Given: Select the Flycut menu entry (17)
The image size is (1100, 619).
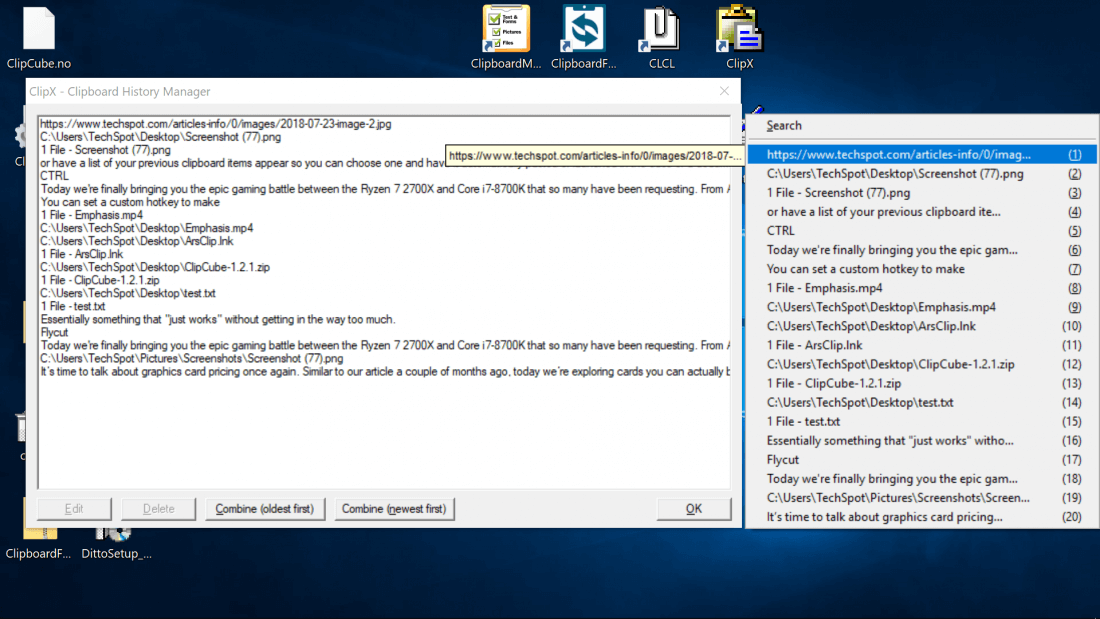Looking at the screenshot, I should point(923,460).
